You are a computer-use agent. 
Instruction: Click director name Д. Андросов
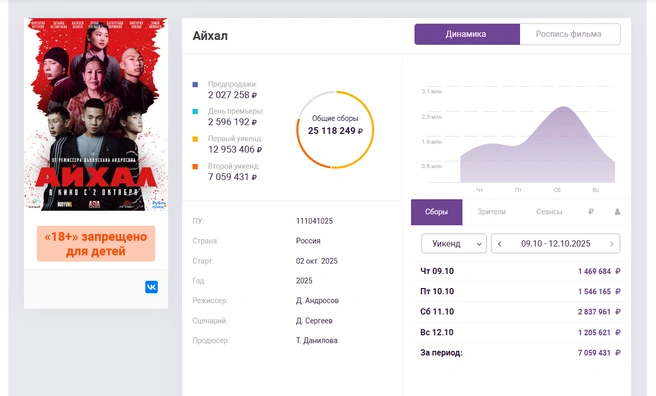pyautogui.click(x=317, y=301)
